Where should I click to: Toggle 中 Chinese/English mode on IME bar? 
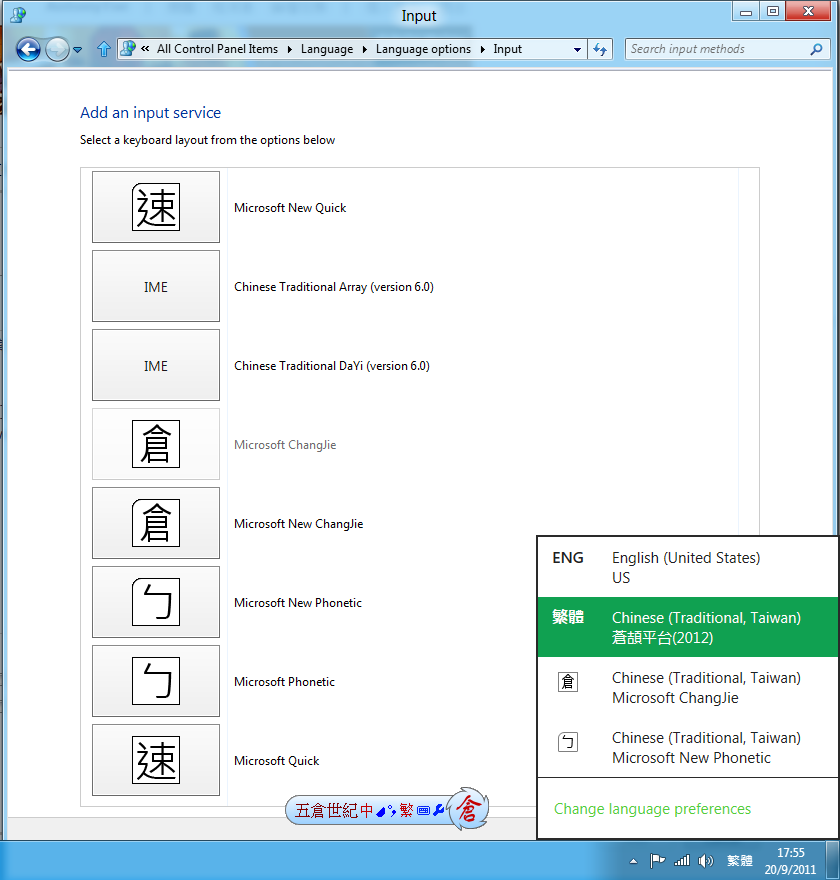[367, 810]
